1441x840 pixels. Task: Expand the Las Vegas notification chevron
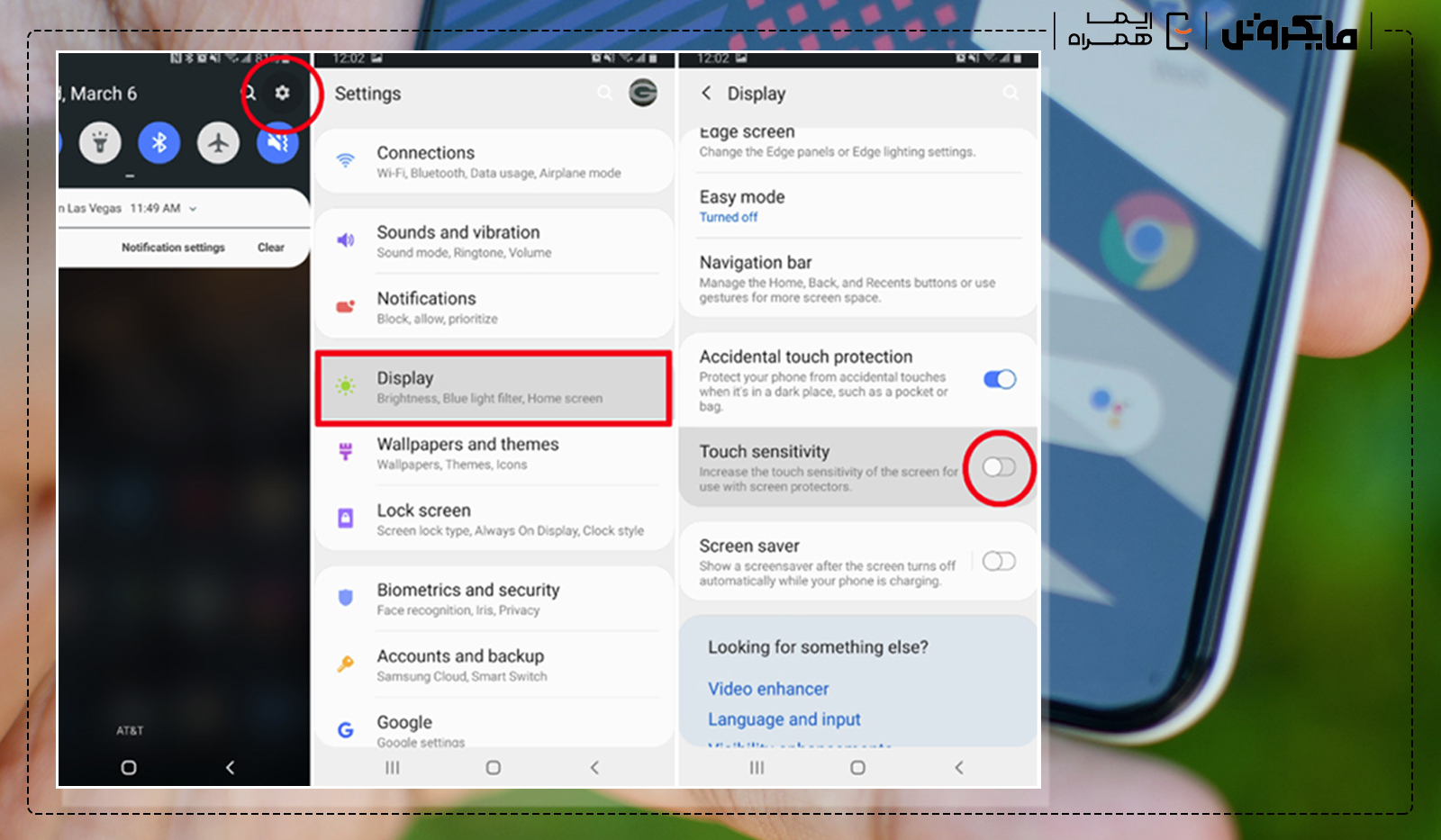tap(193, 208)
